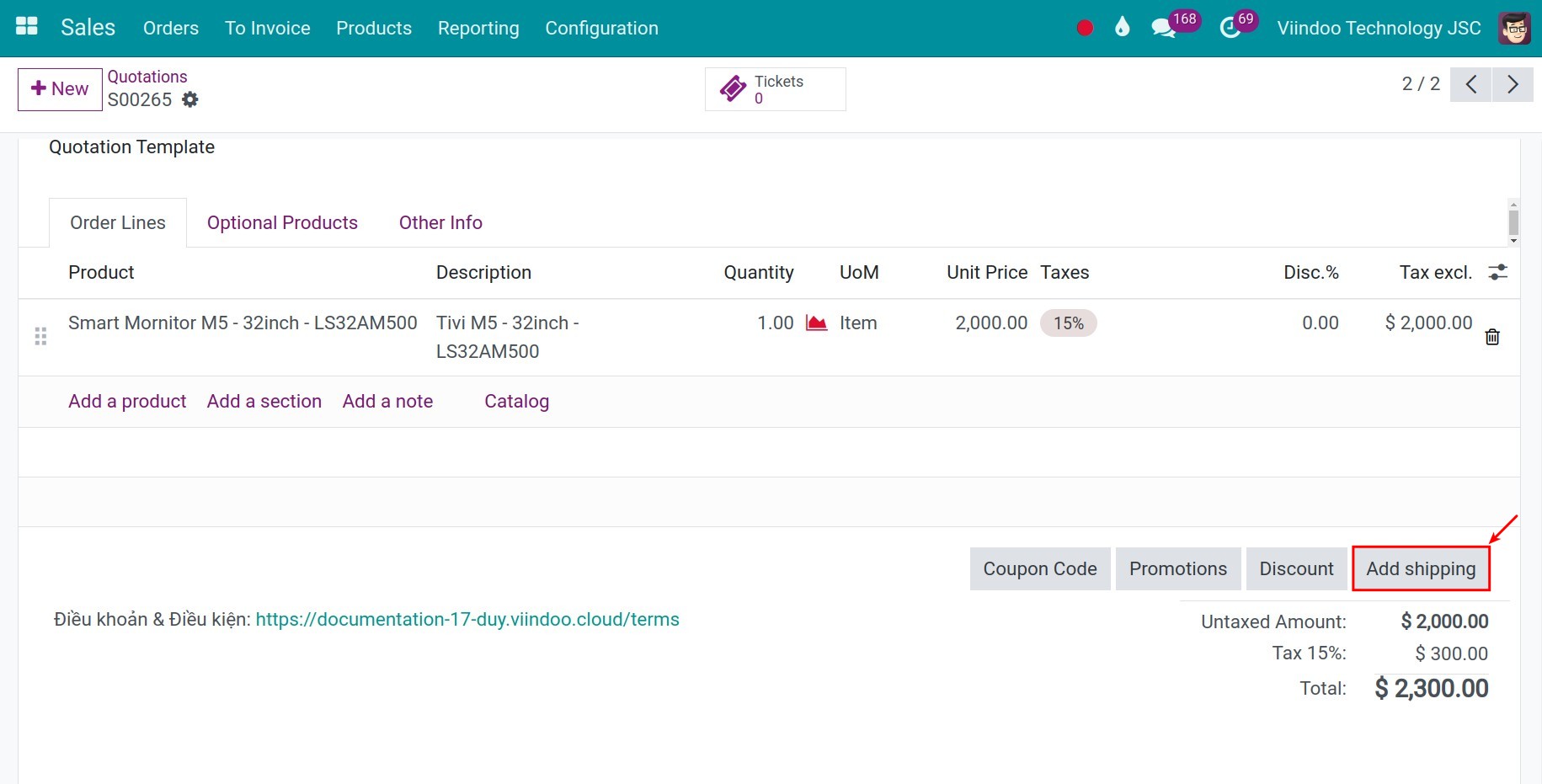Click the Quotation Template field label
Image resolution: width=1542 pixels, height=784 pixels.
131,147
